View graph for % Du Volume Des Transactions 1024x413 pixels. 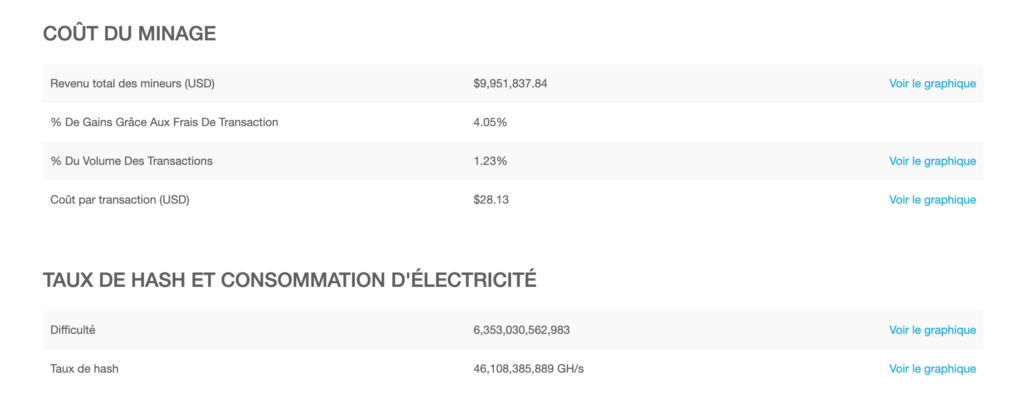[932, 161]
